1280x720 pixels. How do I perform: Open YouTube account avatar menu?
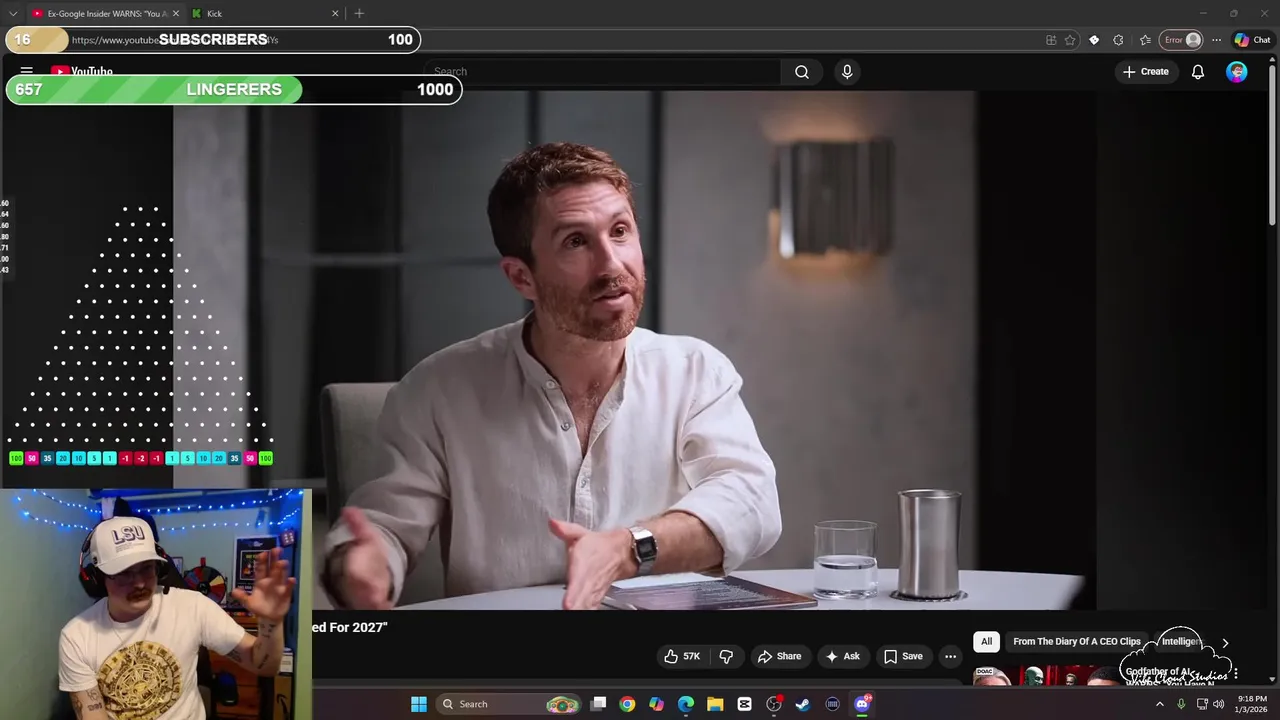(1237, 72)
